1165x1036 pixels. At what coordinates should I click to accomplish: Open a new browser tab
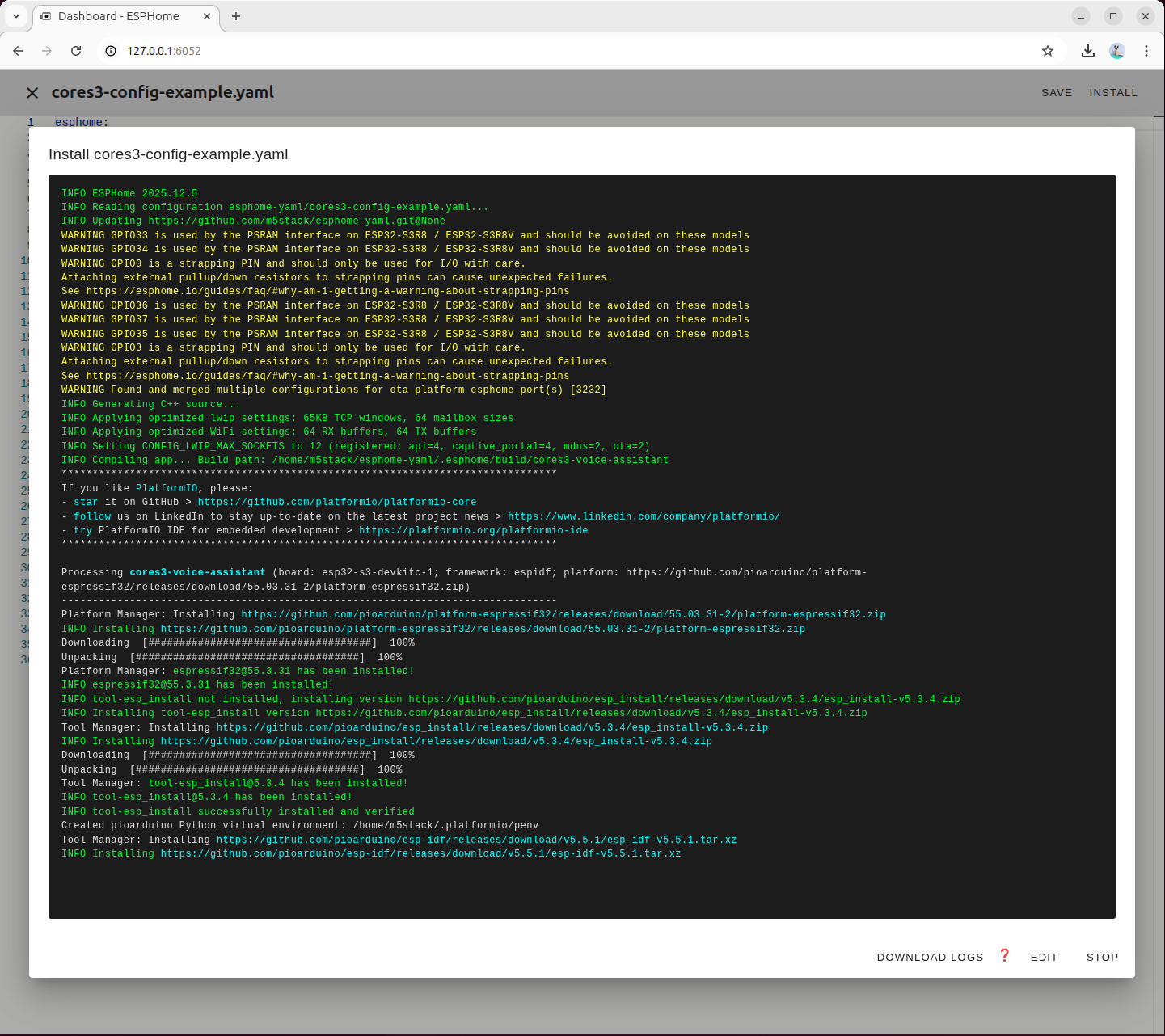(x=236, y=16)
